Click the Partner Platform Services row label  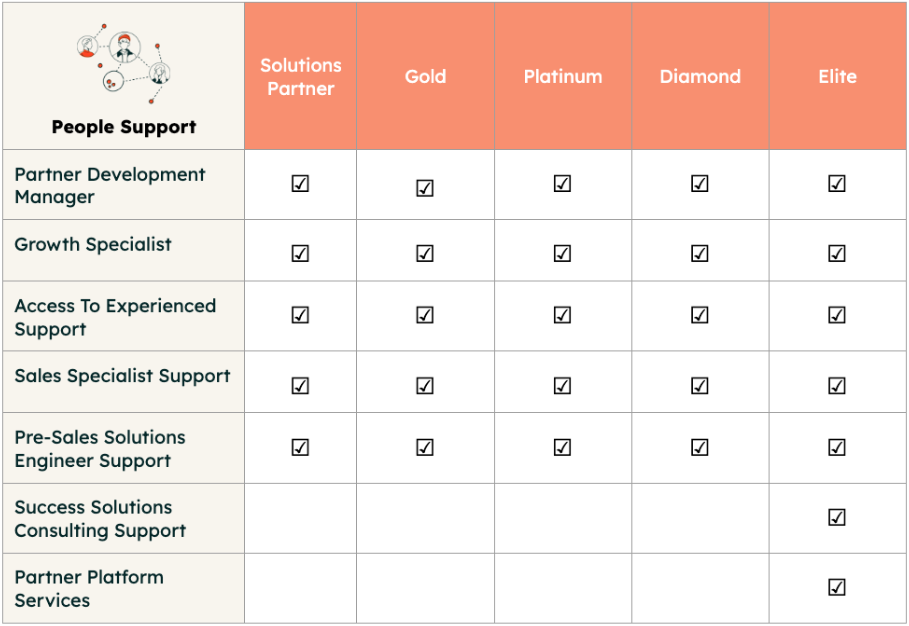[89, 589]
